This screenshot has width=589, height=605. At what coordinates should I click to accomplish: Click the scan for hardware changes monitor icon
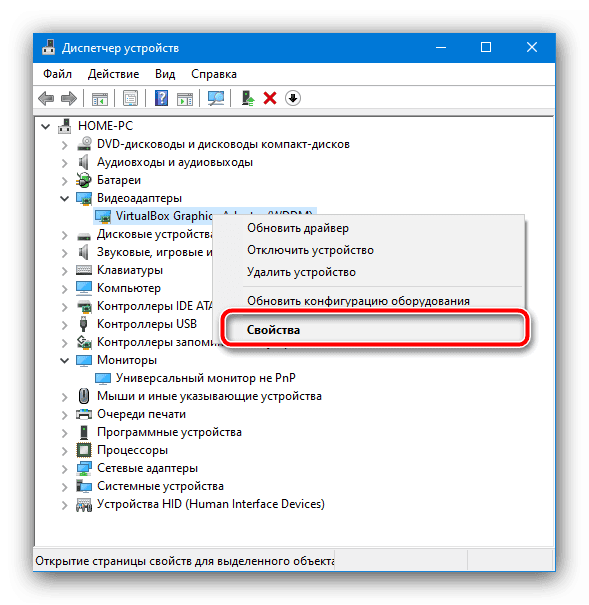tap(216, 98)
